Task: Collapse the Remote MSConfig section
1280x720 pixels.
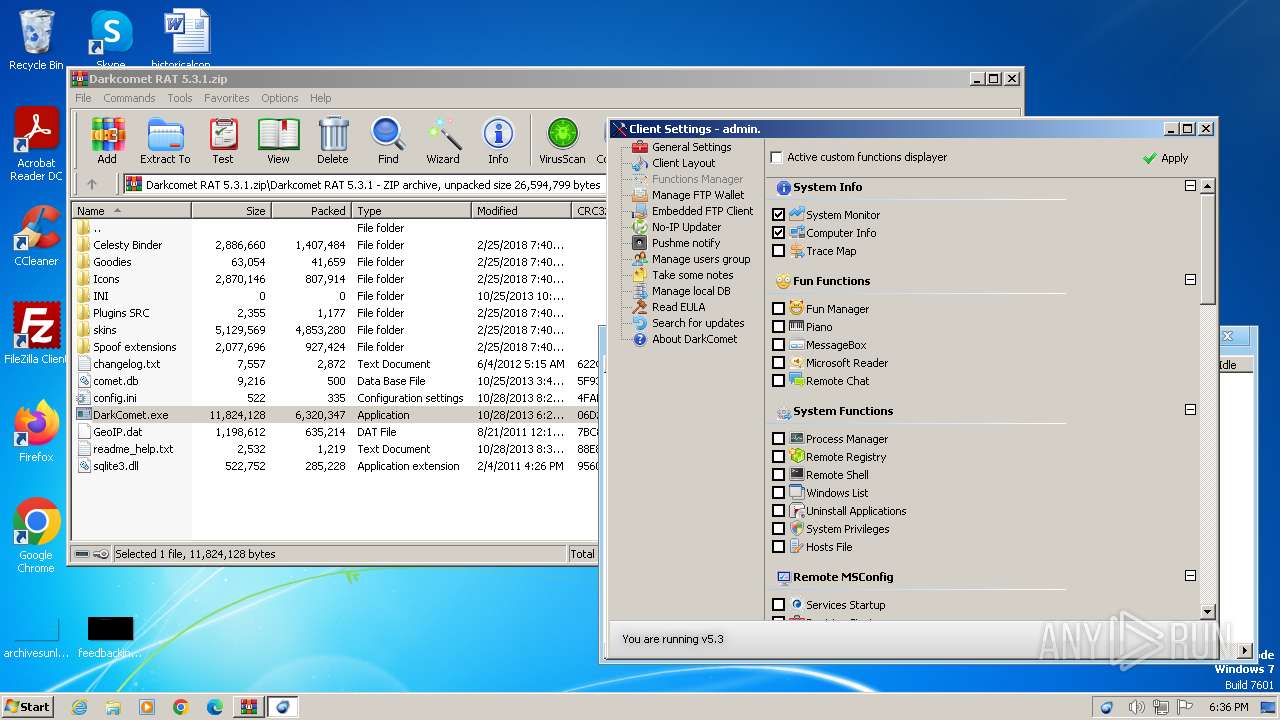Action: coord(1190,576)
